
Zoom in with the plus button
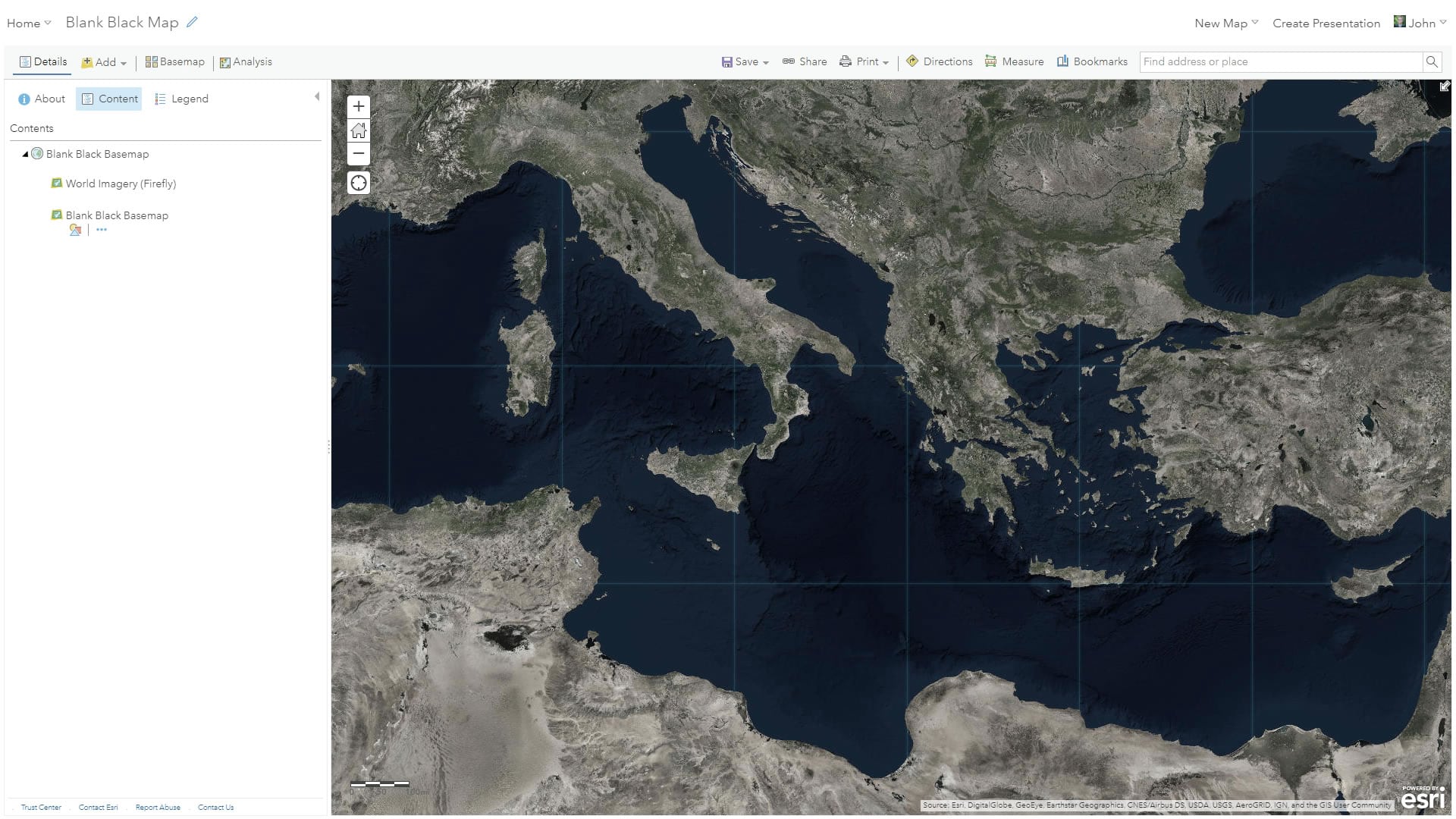[359, 106]
